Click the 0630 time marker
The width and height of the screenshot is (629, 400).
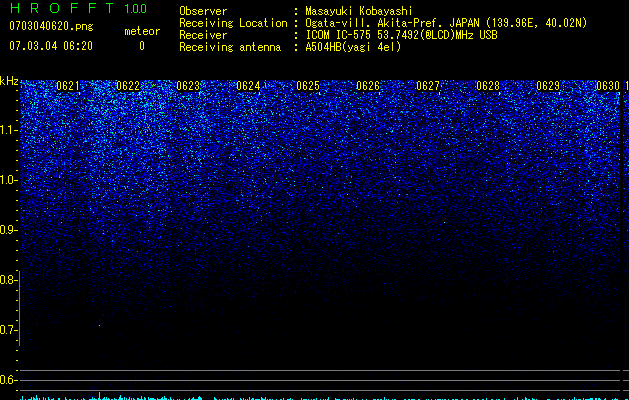coord(608,86)
